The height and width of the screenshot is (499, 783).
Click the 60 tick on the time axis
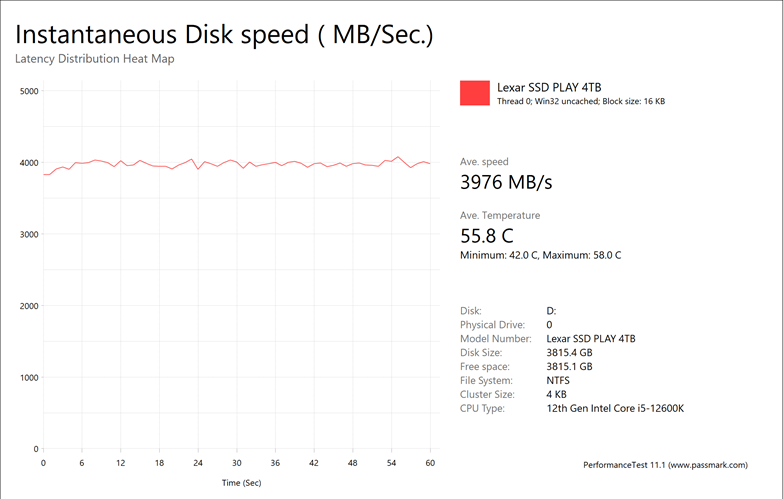pyautogui.click(x=430, y=464)
